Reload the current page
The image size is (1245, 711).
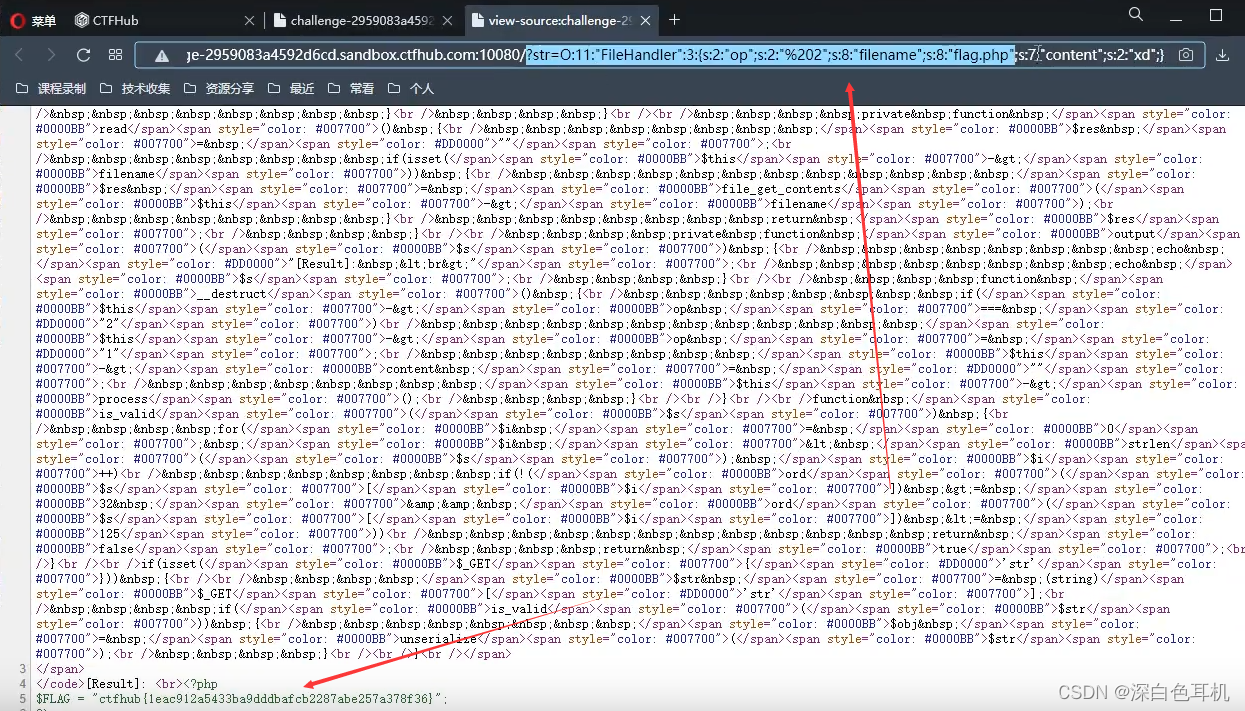tap(83, 55)
